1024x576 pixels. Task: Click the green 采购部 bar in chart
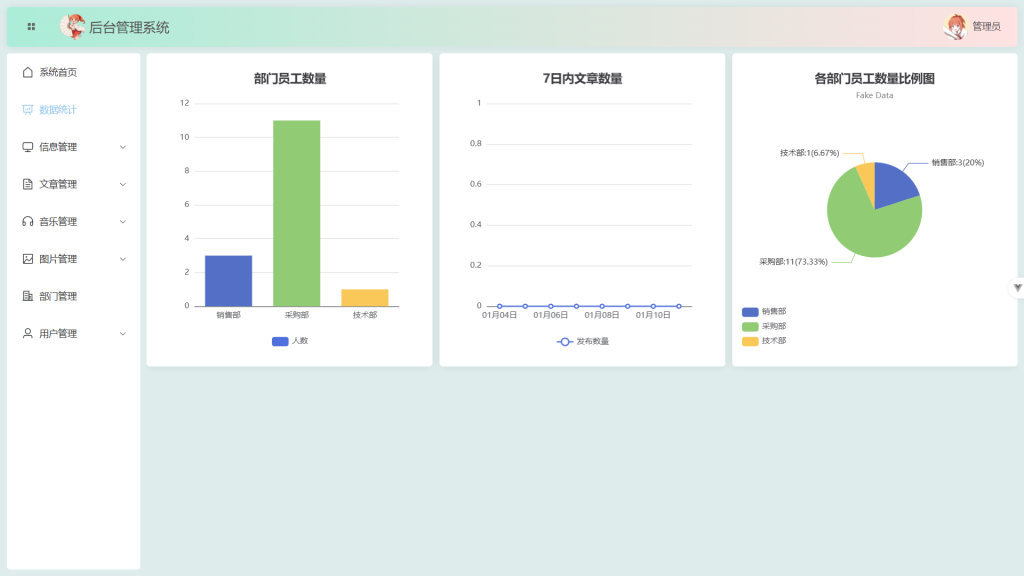point(297,213)
